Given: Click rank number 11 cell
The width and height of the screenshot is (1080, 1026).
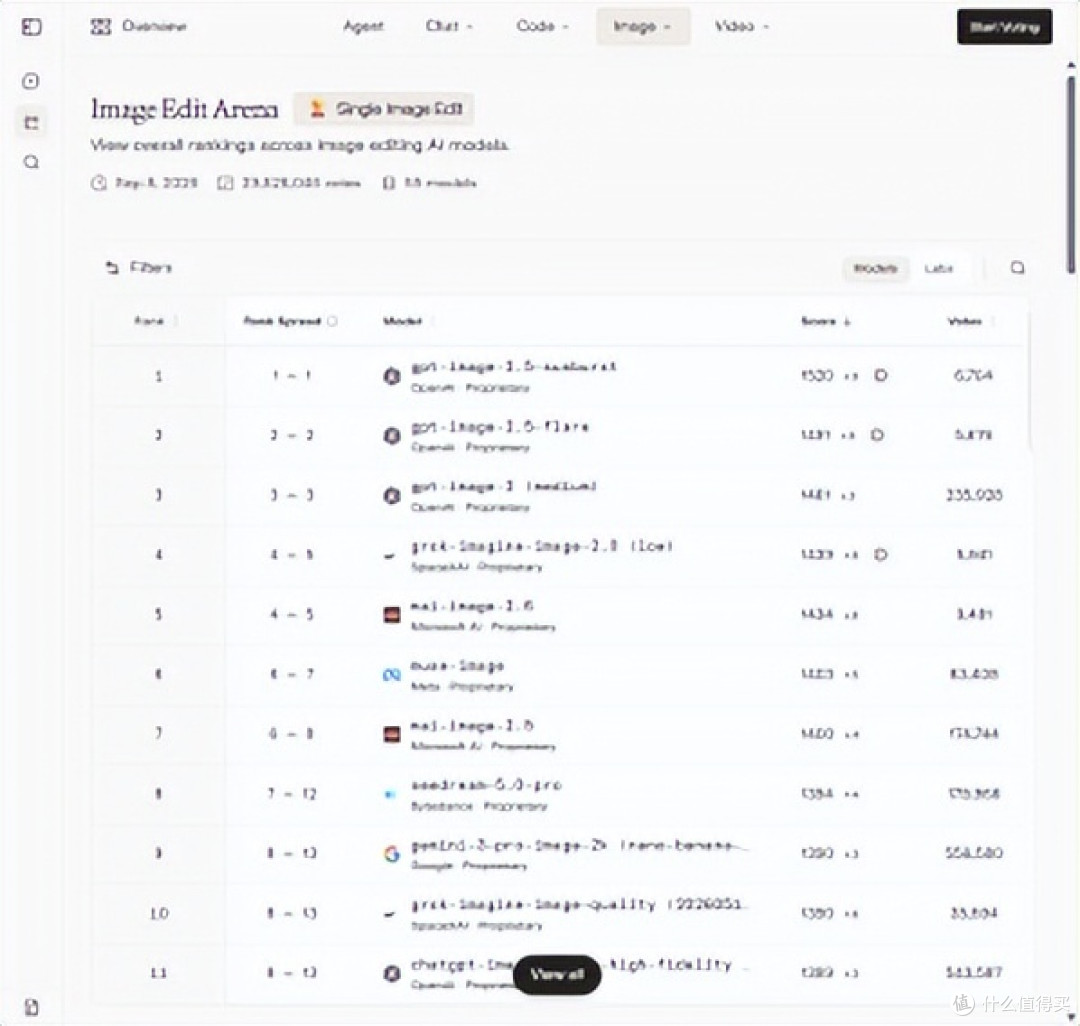Looking at the screenshot, I should pos(159,973).
